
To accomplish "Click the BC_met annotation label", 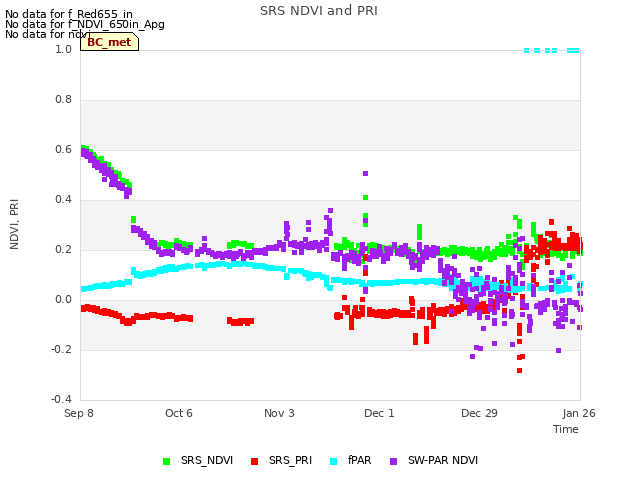I will coord(109,42).
